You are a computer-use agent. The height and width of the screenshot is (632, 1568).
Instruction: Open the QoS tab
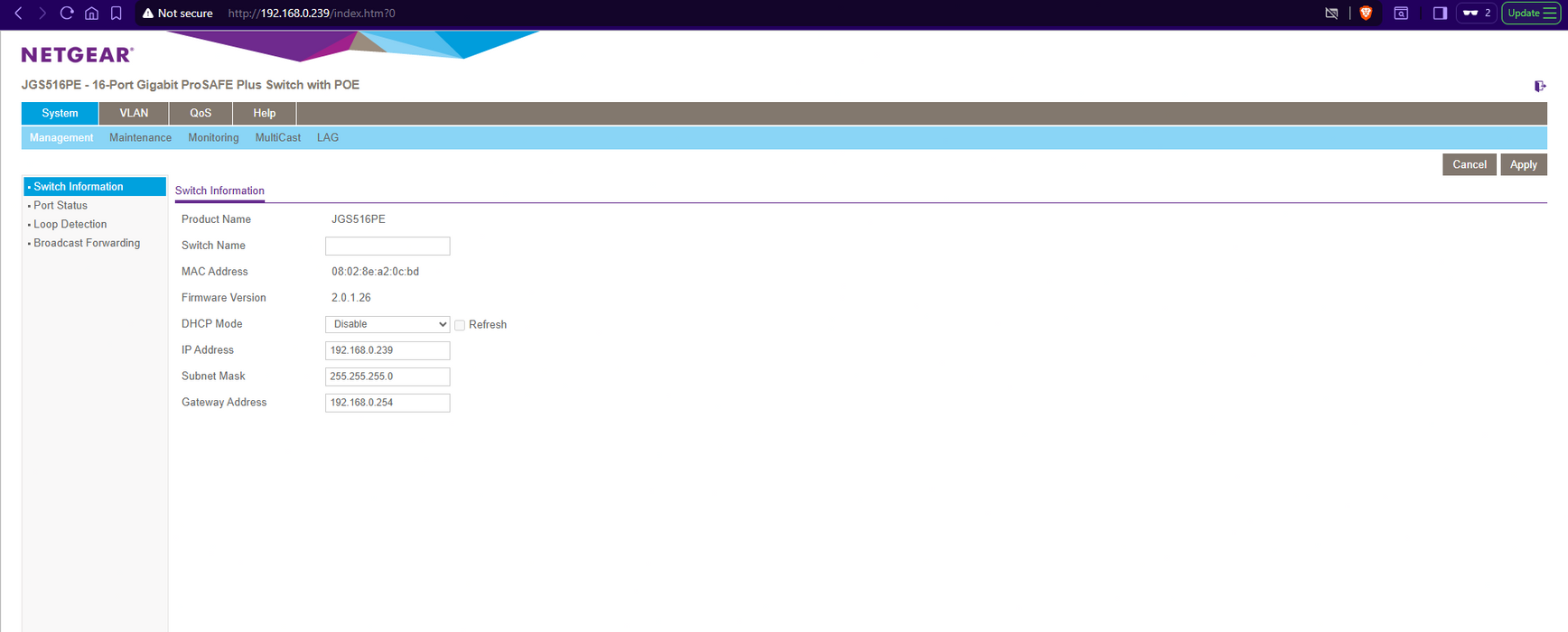(201, 113)
